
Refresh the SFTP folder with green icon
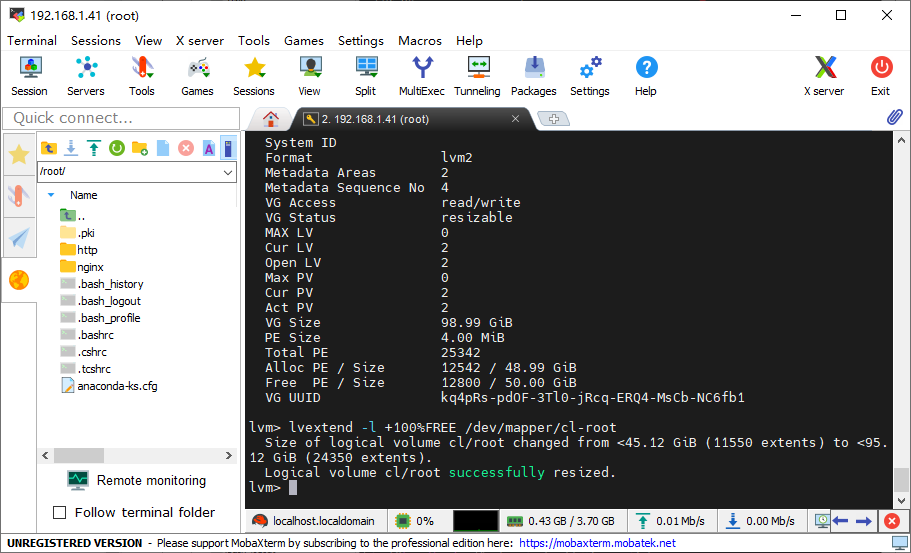coord(117,148)
